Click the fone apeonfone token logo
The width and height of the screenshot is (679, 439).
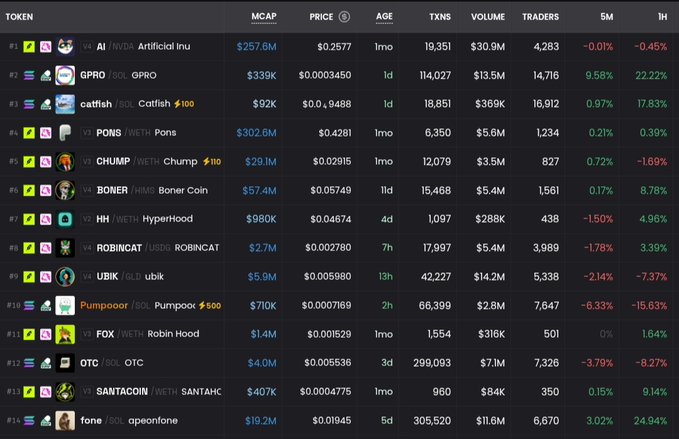click(x=65, y=420)
